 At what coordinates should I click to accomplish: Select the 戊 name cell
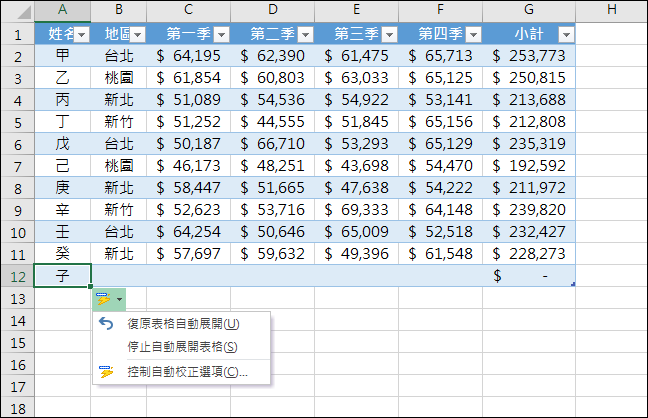[62, 143]
